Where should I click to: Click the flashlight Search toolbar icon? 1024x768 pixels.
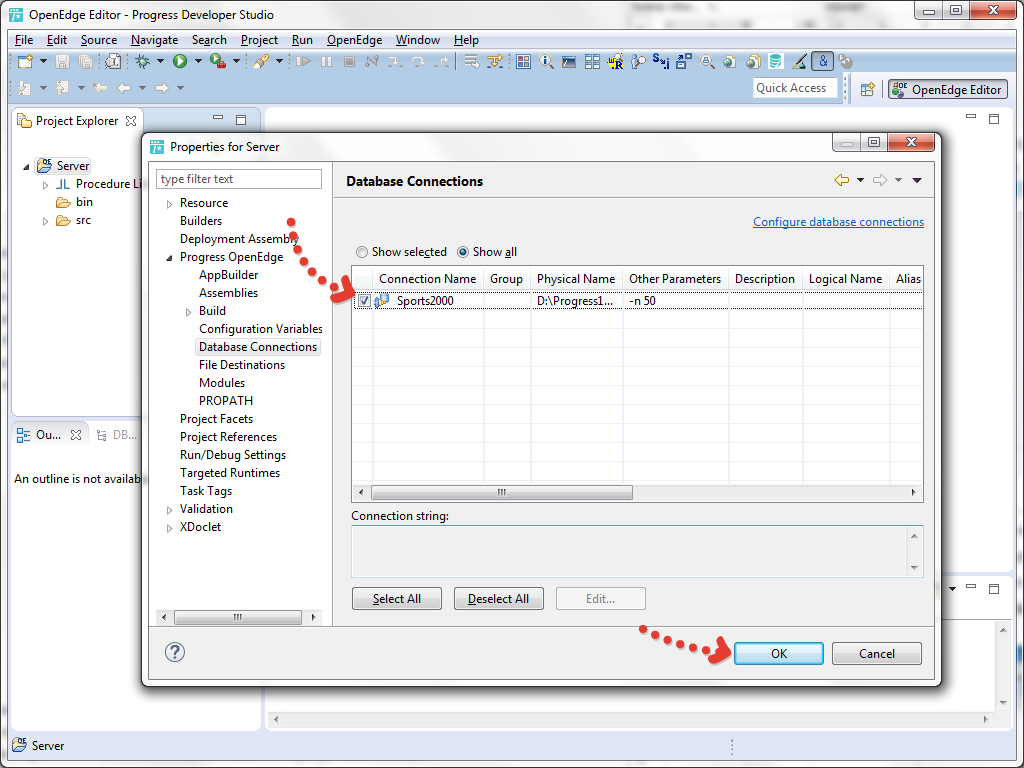[x=261, y=61]
